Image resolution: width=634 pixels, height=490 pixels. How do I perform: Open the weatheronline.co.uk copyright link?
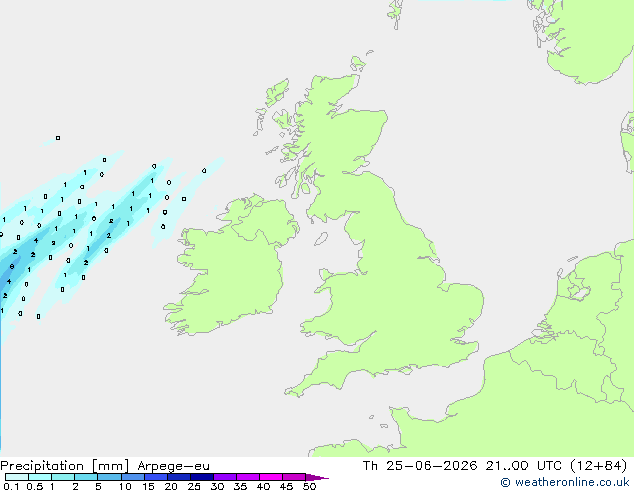(564, 482)
